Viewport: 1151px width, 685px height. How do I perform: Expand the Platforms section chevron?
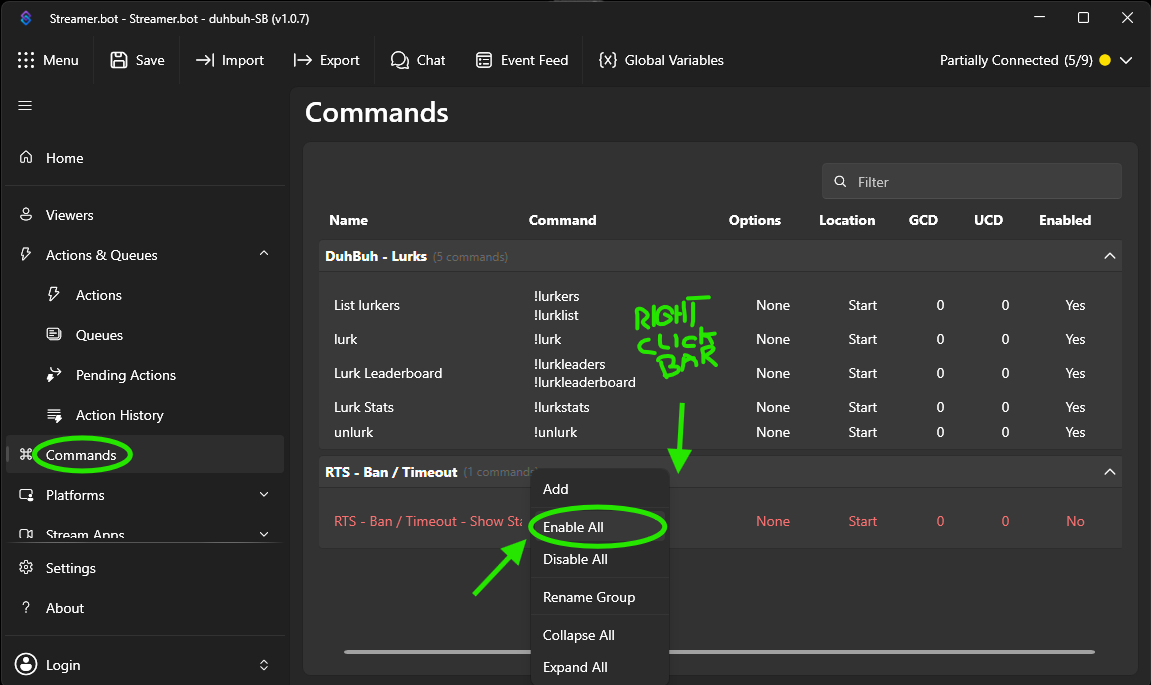(x=264, y=495)
